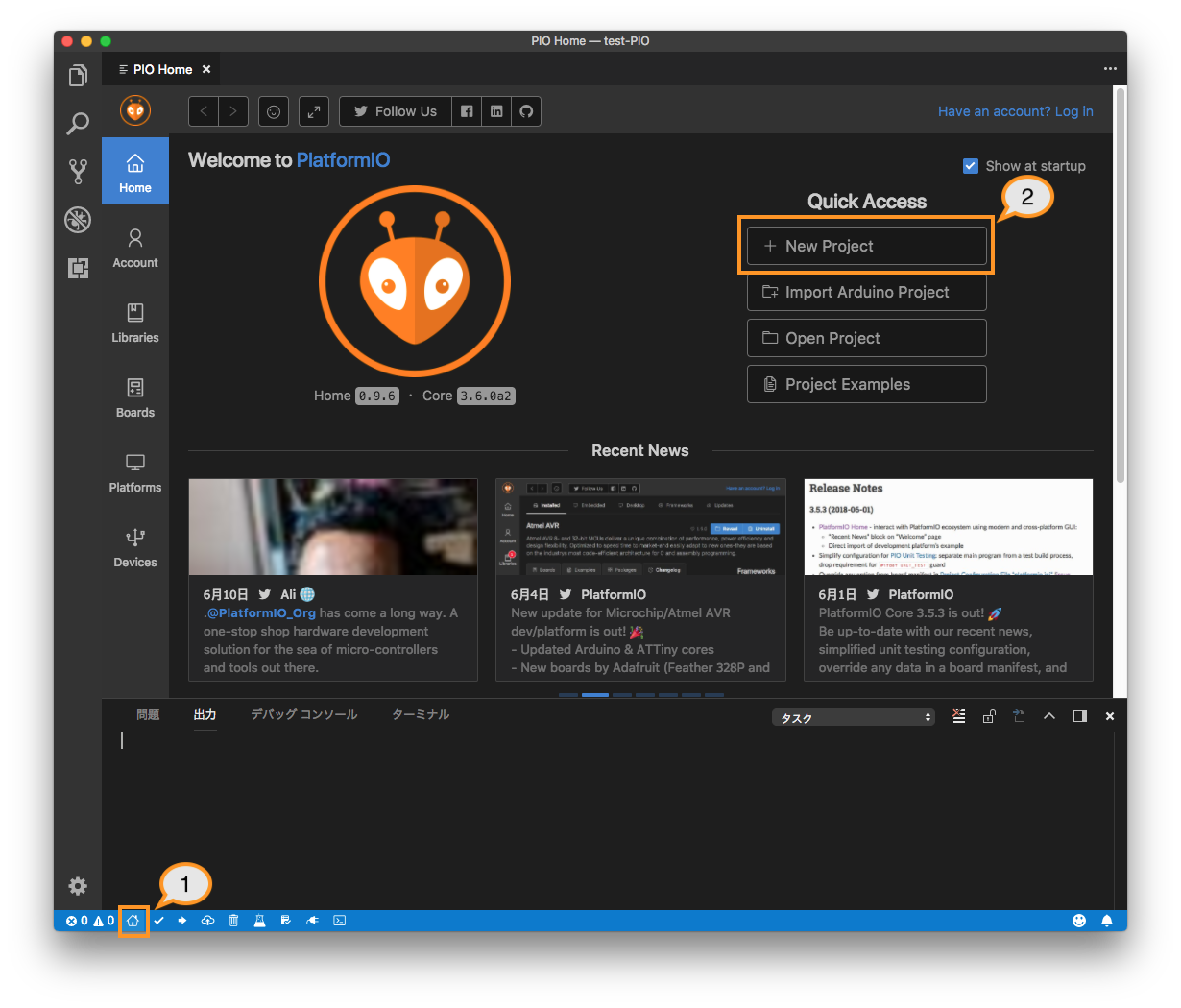The height and width of the screenshot is (1008, 1181).
Task: Open the GitHub icon in the top toolbar
Action: click(526, 111)
